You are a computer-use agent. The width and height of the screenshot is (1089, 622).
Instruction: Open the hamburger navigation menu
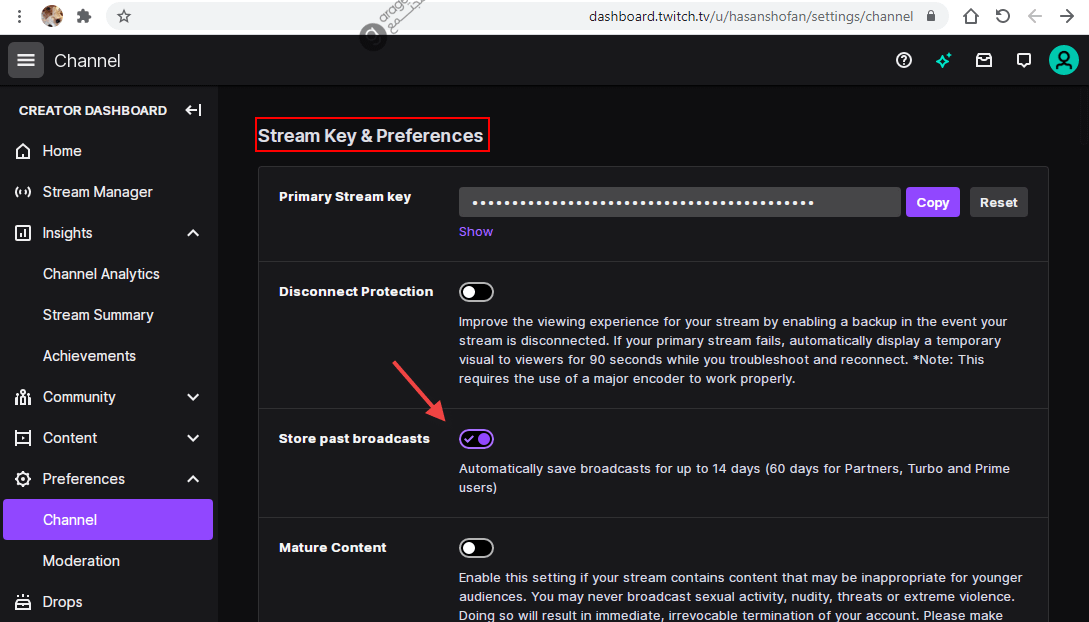26,60
